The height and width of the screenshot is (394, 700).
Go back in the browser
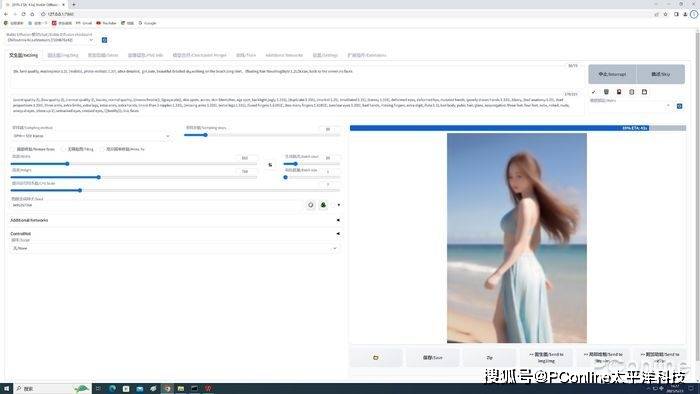click(6, 14)
